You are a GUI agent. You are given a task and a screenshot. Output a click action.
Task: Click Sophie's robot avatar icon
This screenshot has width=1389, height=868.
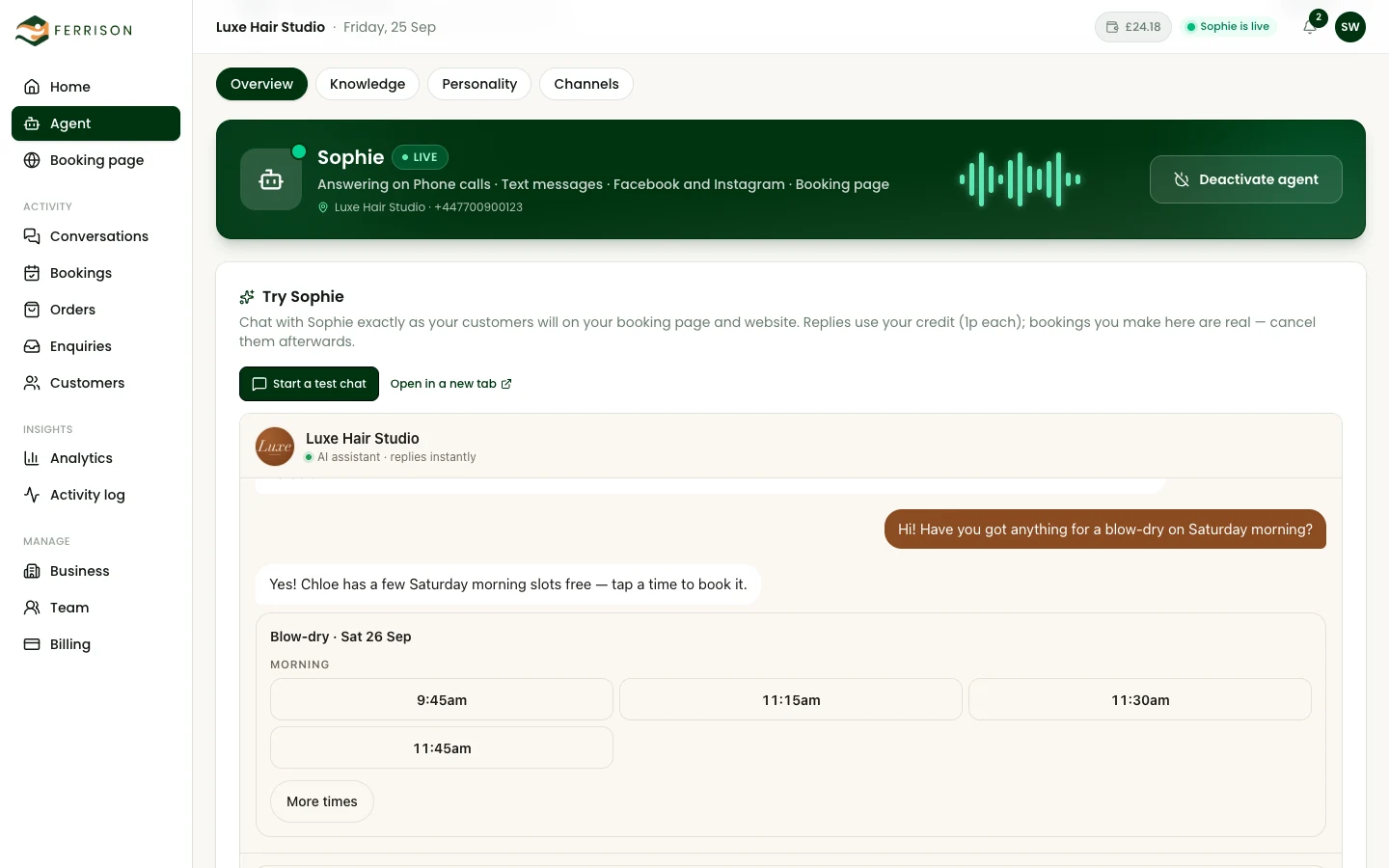tap(271, 179)
